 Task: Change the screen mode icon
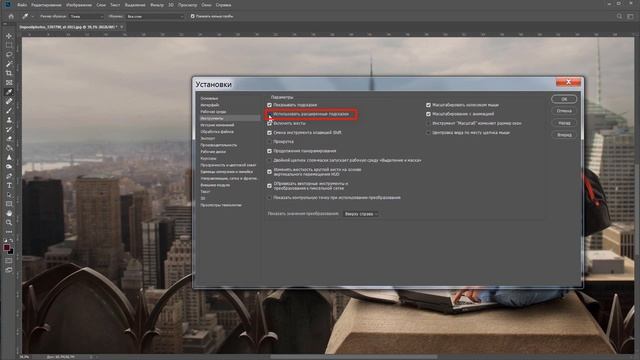coord(9,270)
